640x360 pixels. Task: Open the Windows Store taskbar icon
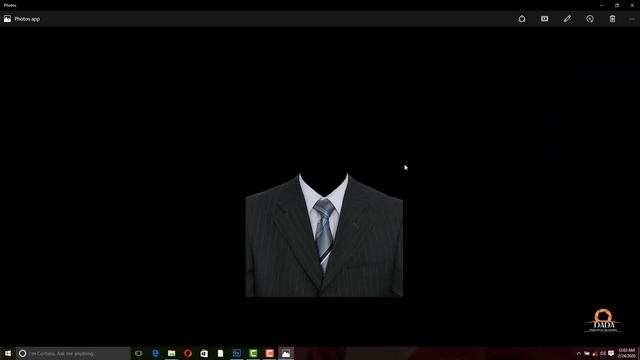pyautogui.click(x=204, y=353)
